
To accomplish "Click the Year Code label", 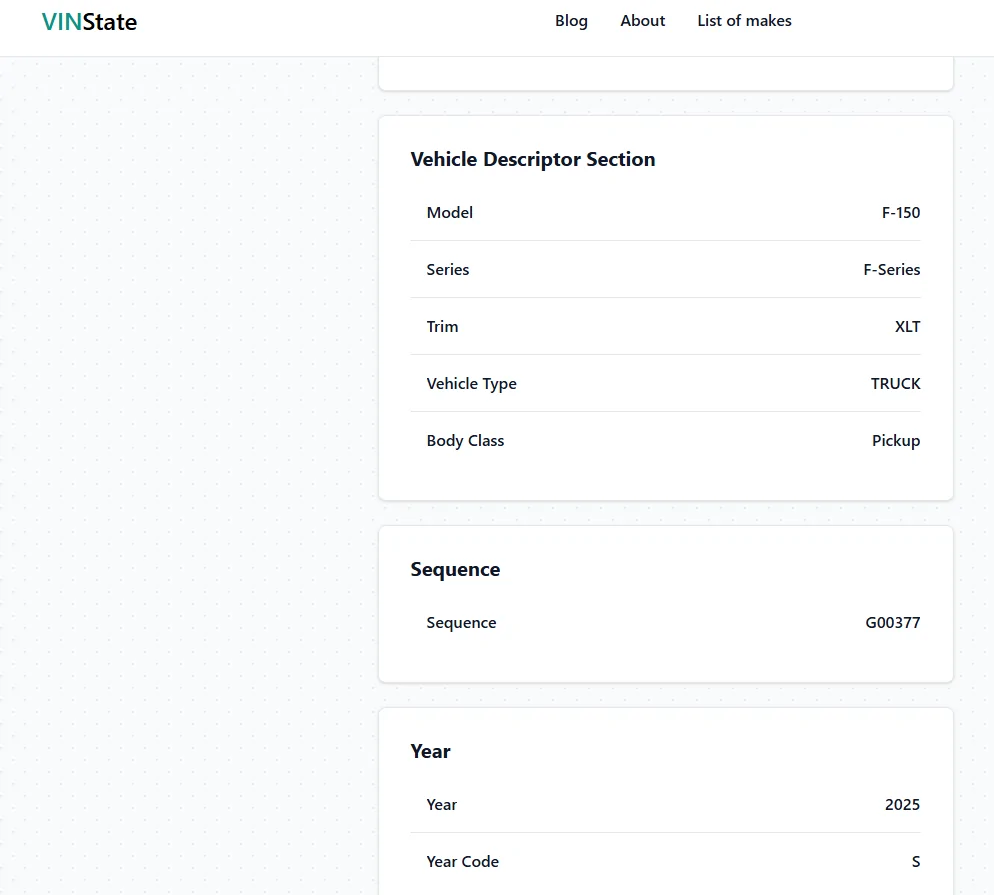I will [462, 862].
